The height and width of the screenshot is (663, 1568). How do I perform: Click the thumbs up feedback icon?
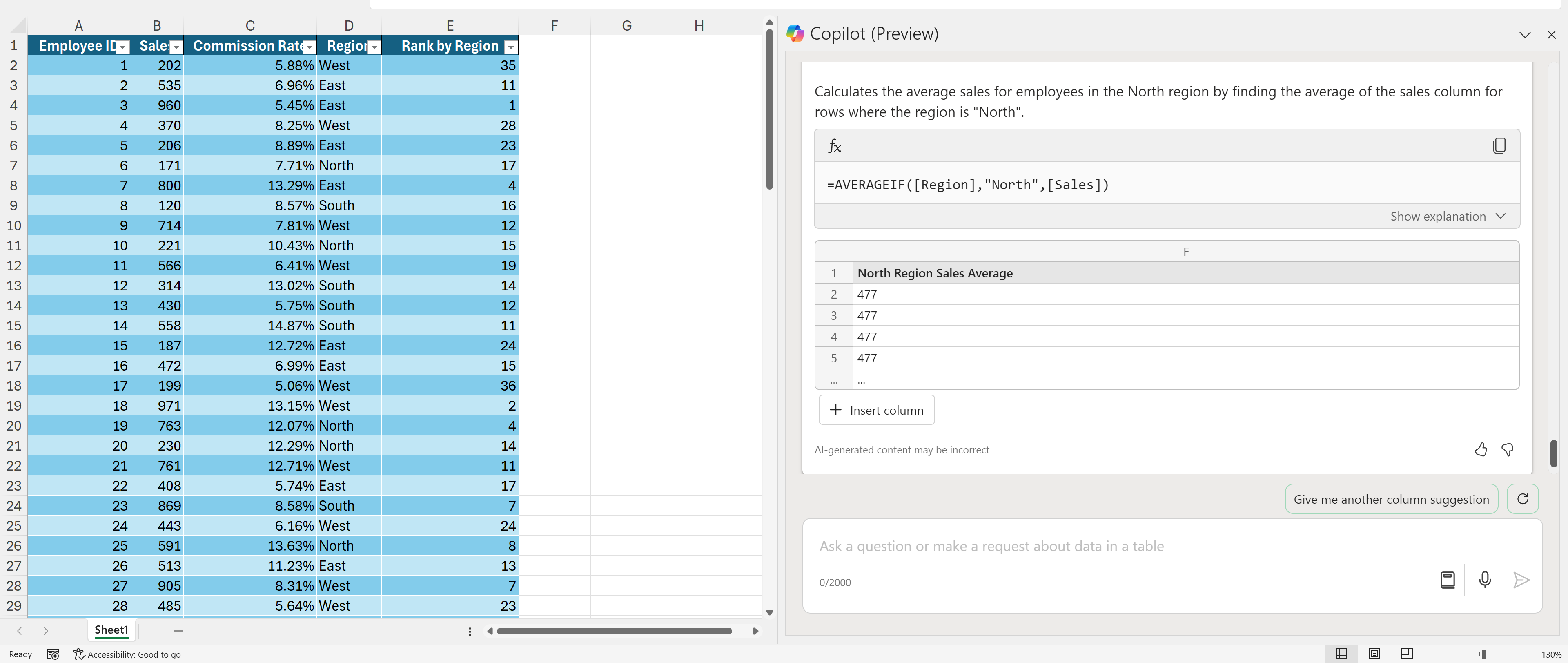point(1480,449)
